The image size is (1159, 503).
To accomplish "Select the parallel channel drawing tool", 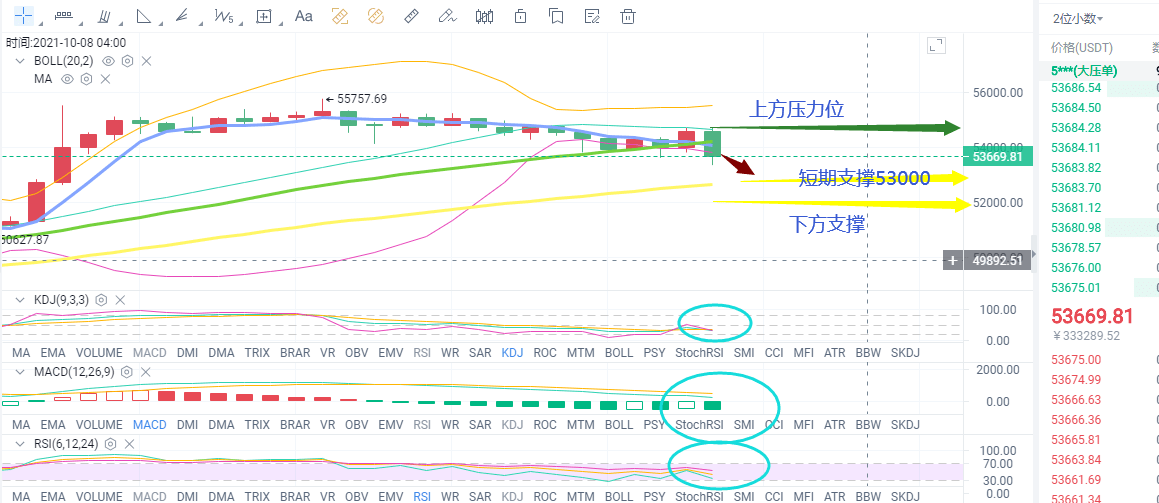I will click(x=105, y=16).
